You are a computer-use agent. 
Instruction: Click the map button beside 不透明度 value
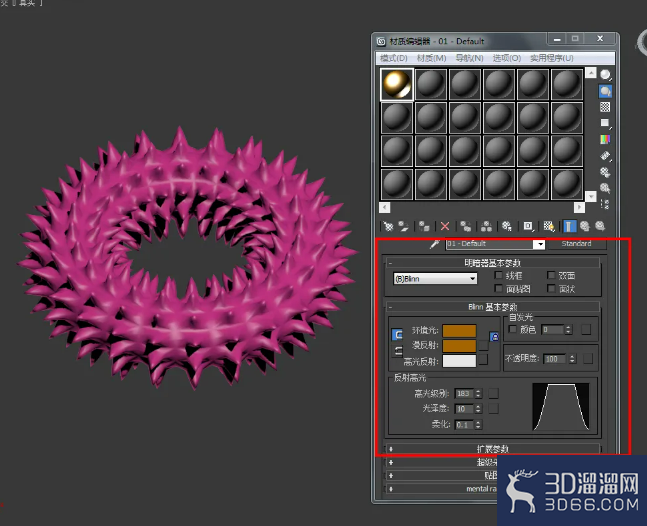(x=588, y=359)
